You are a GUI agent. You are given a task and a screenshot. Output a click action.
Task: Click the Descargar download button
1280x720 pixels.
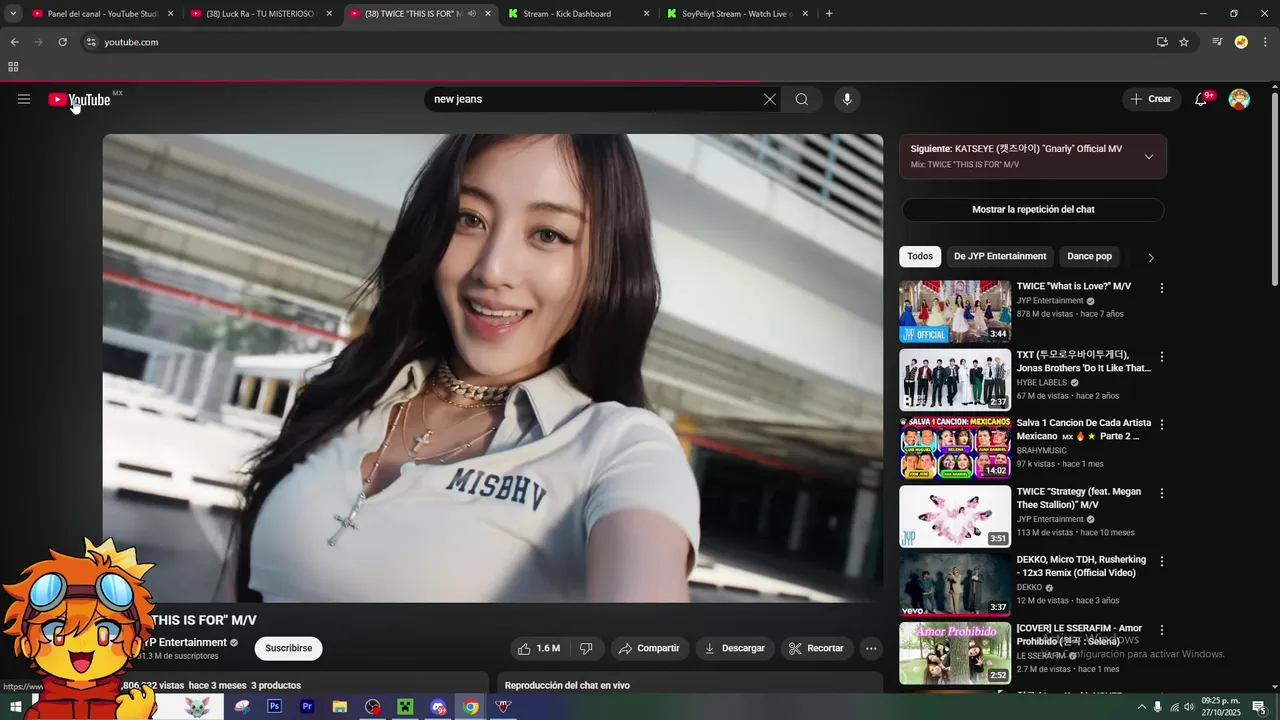click(735, 648)
